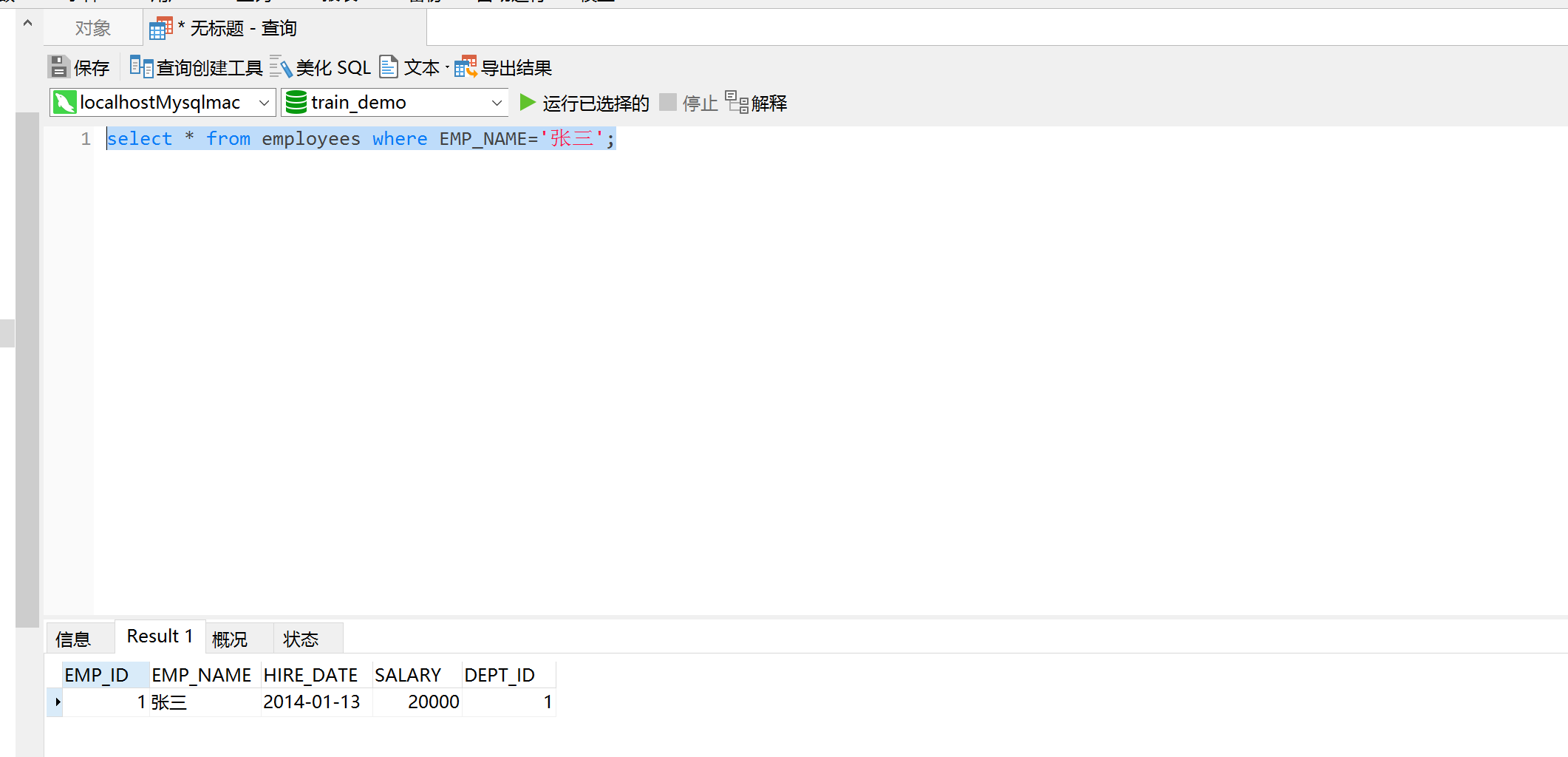Click the 导出结果 button label
Image resolution: width=1568 pixels, height=757 pixels.
(x=517, y=68)
